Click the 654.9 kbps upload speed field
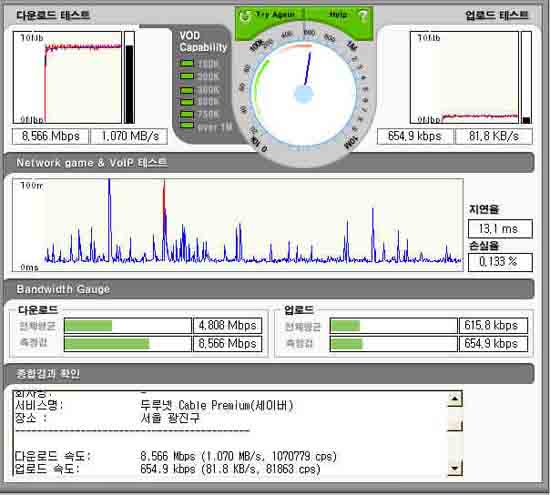This screenshot has height=495, width=550. pos(415,136)
